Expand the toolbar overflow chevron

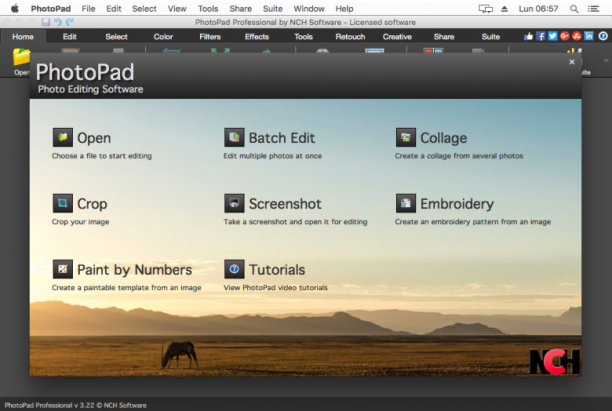(x=606, y=60)
